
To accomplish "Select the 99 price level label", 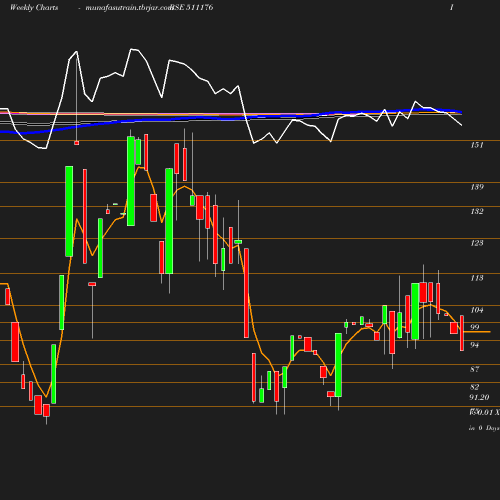I will click(474, 327).
